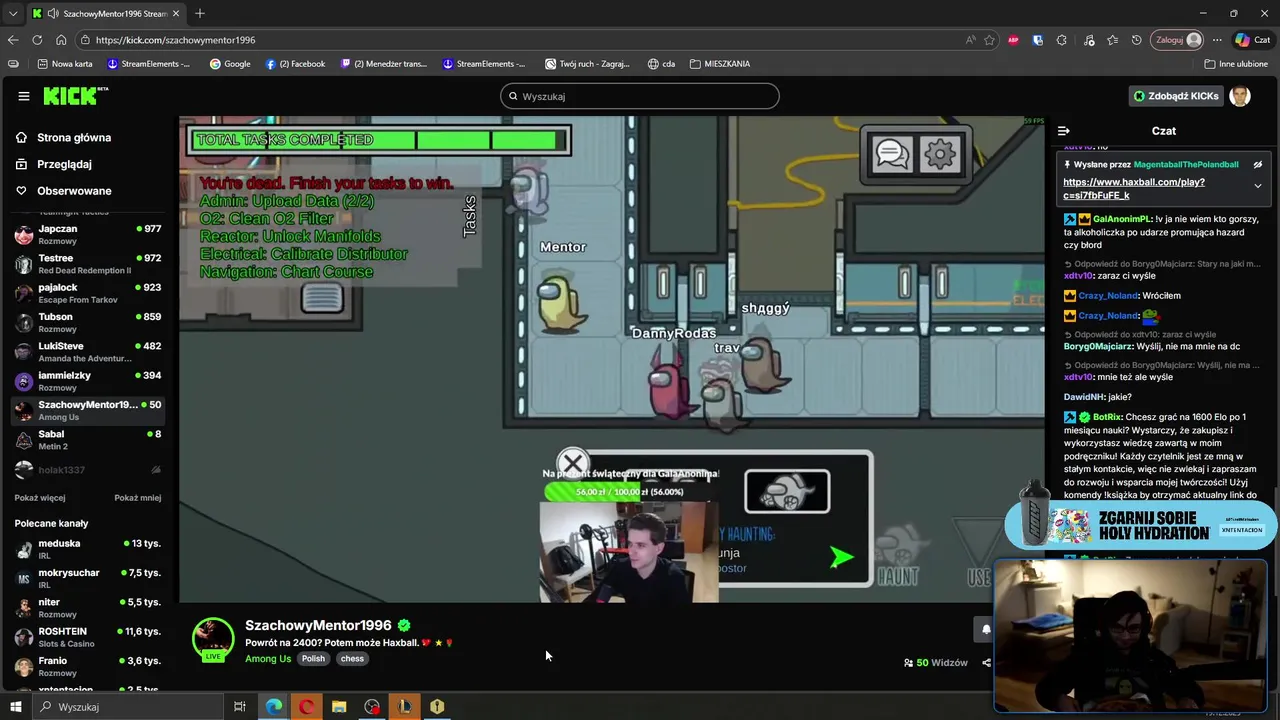Open the browser extensions puzzle icon
1280x720 pixels.
(x=1062, y=40)
